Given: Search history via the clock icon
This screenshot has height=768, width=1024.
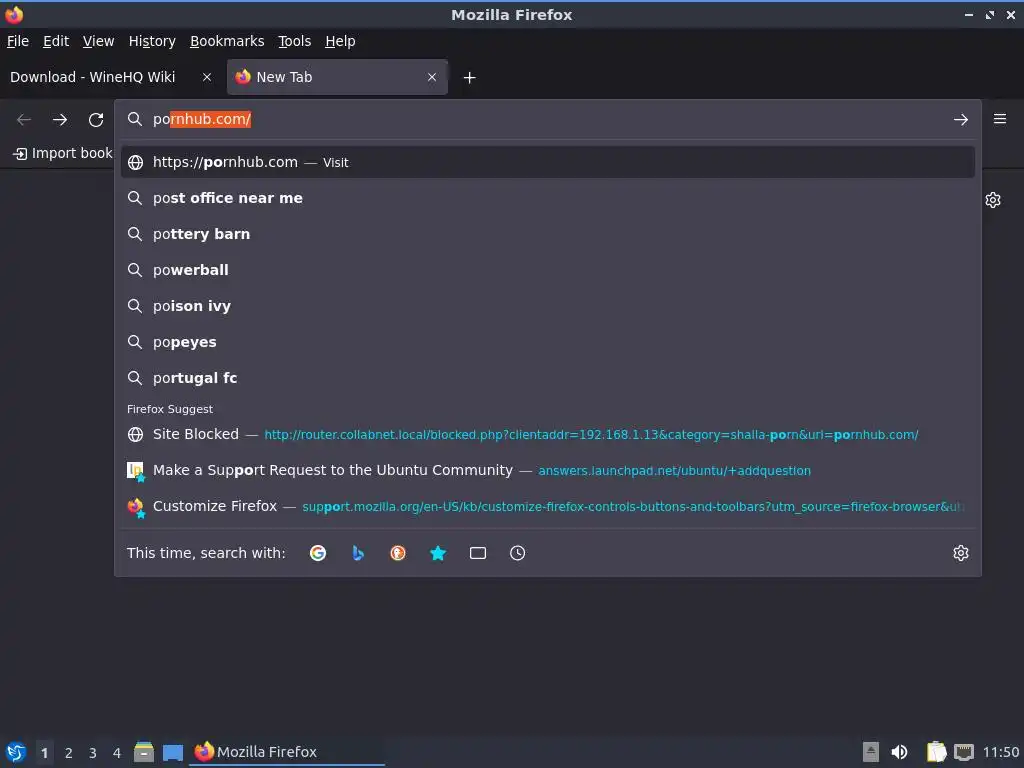Looking at the screenshot, I should coord(517,553).
